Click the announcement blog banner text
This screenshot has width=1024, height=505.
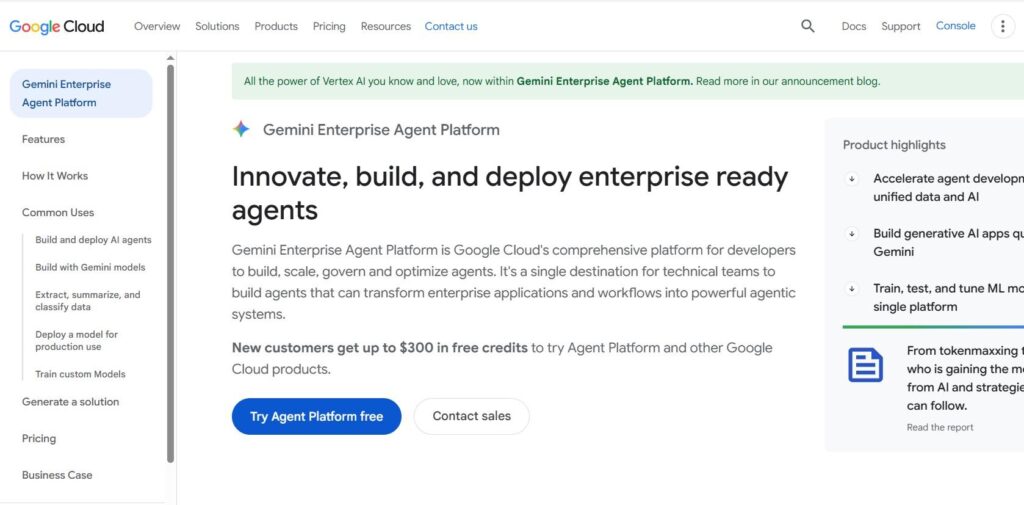[562, 82]
